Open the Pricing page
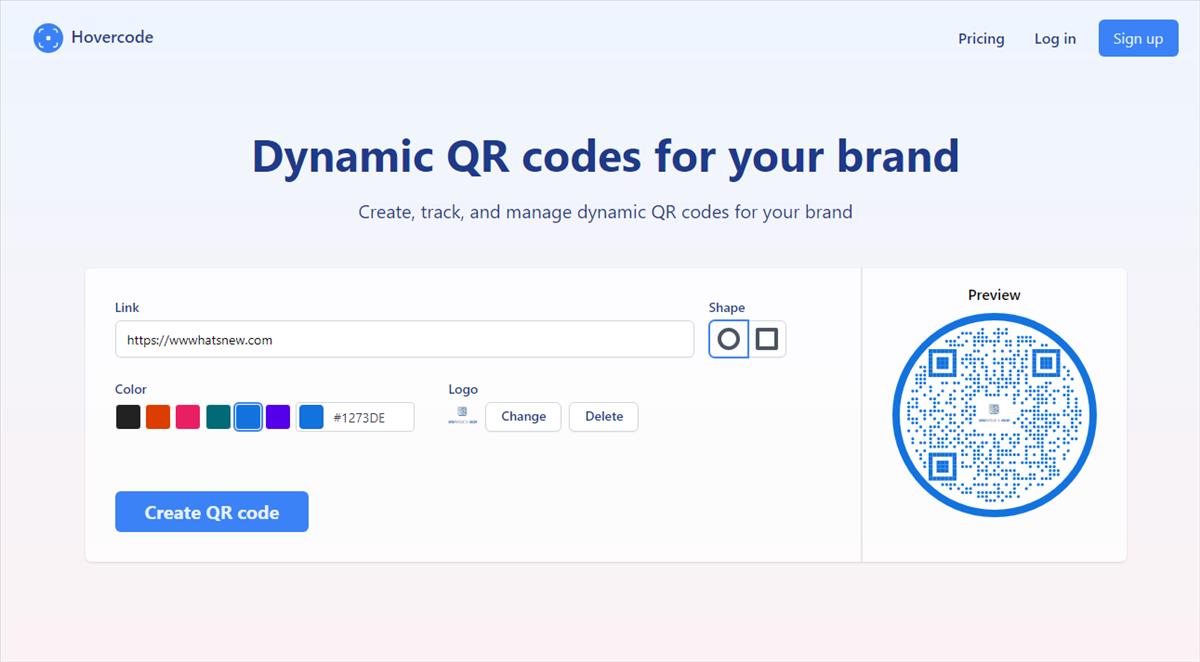Screen dimensions: 1200x662 coord(981,38)
